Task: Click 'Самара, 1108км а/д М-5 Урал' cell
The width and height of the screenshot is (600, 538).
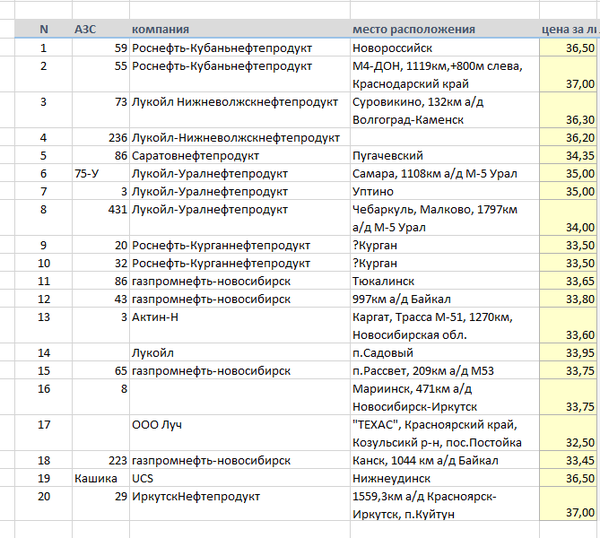Action: click(445, 173)
